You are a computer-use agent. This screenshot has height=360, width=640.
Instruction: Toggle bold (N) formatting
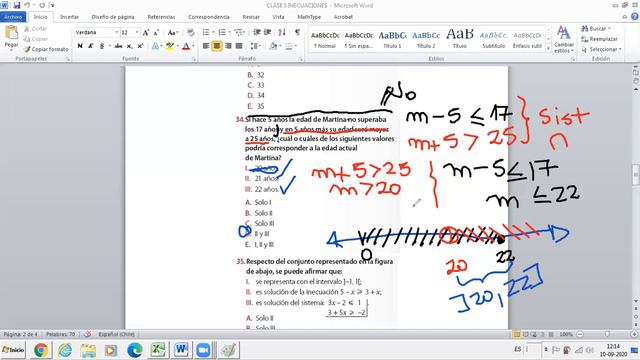tap(80, 46)
